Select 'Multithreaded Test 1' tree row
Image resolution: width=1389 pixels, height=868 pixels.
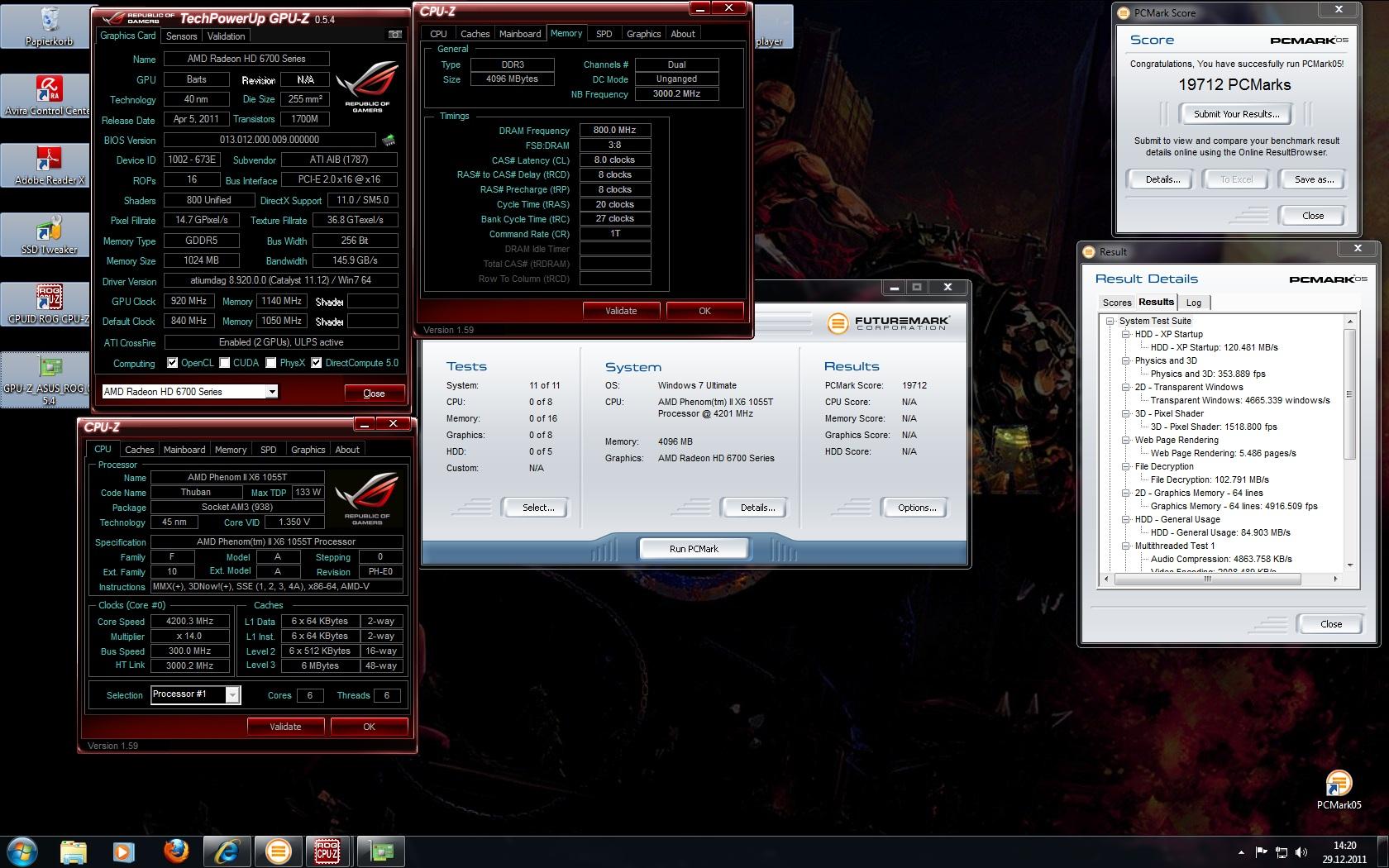(x=1175, y=546)
